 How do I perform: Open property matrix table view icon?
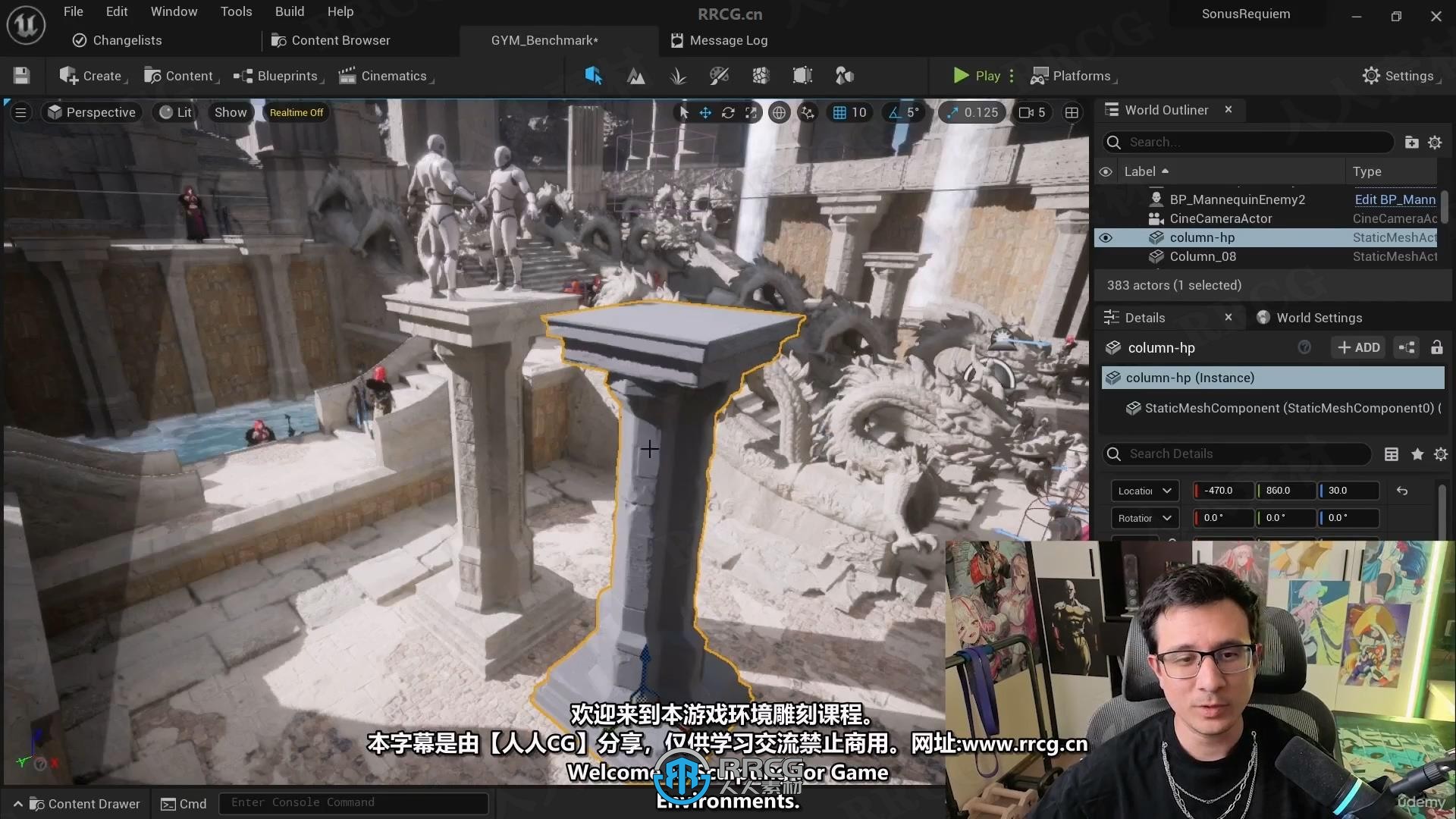coord(1392,453)
